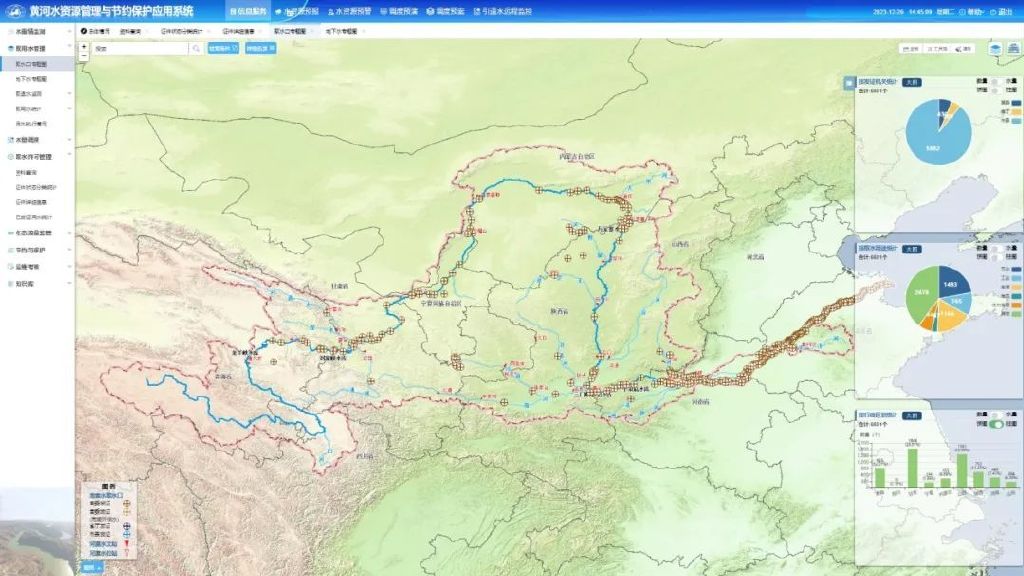
Task: Click the search magnifier icon in the map search bar
Action: [x=197, y=48]
